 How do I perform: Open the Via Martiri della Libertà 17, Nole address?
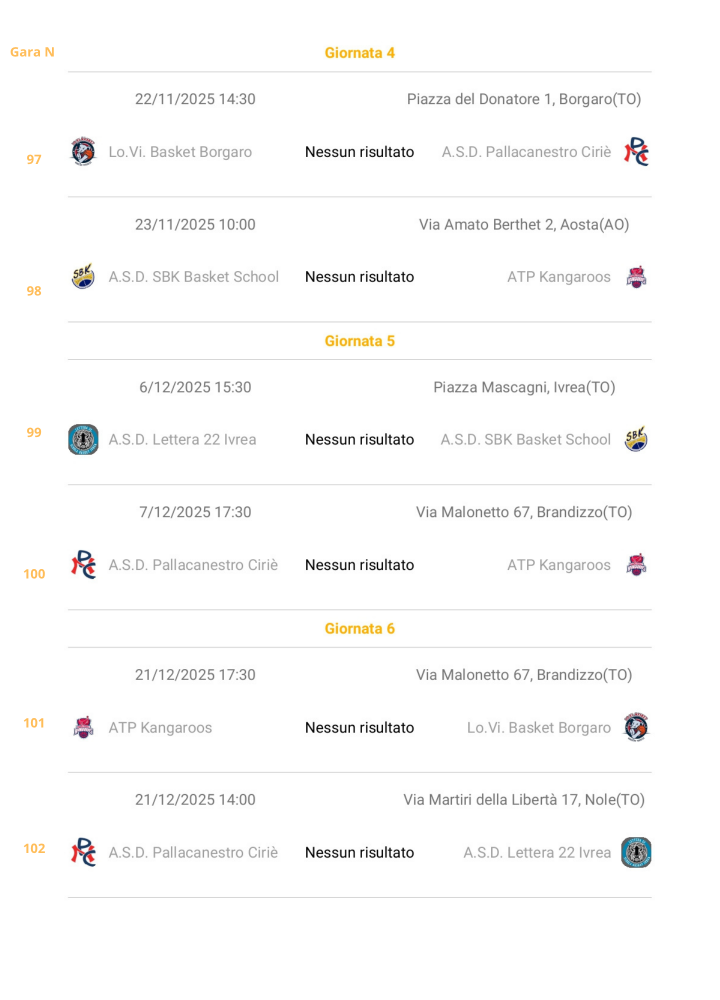(524, 800)
